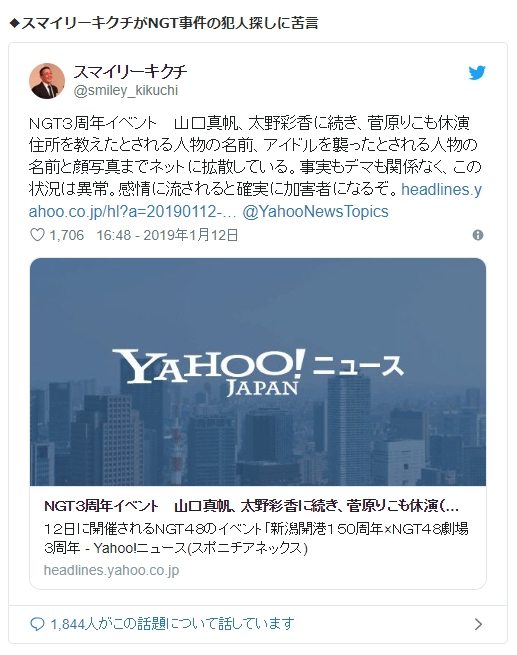Open tweet info circle icon

click(x=478, y=235)
